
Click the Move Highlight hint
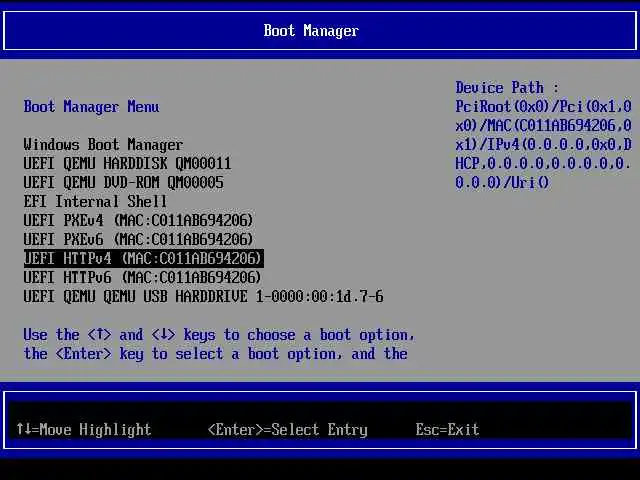(84, 429)
